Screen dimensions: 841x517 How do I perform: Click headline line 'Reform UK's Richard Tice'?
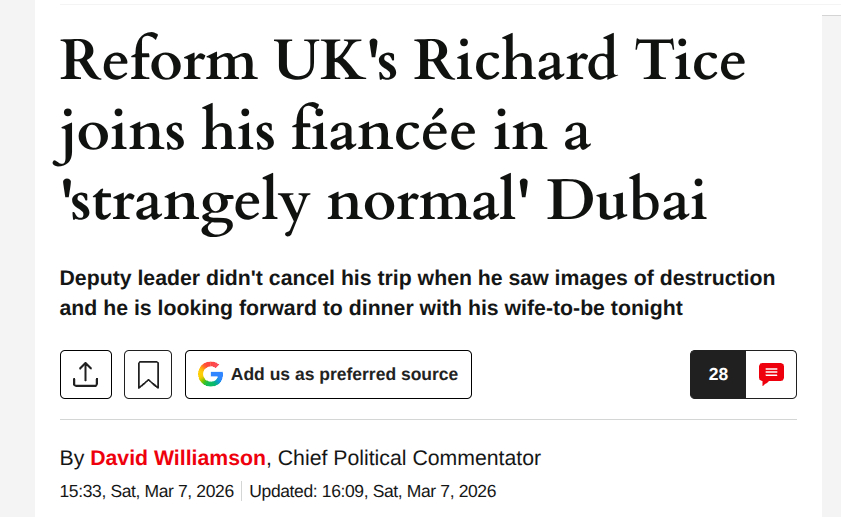403,62
